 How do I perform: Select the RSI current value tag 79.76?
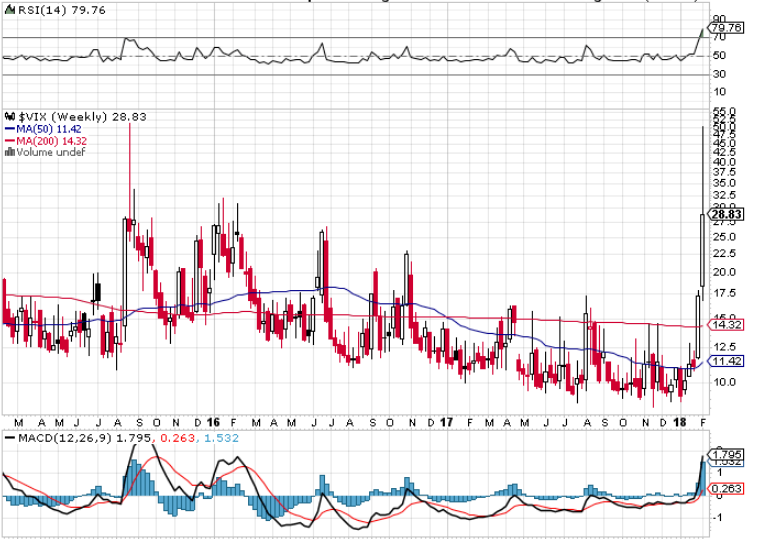(726, 28)
